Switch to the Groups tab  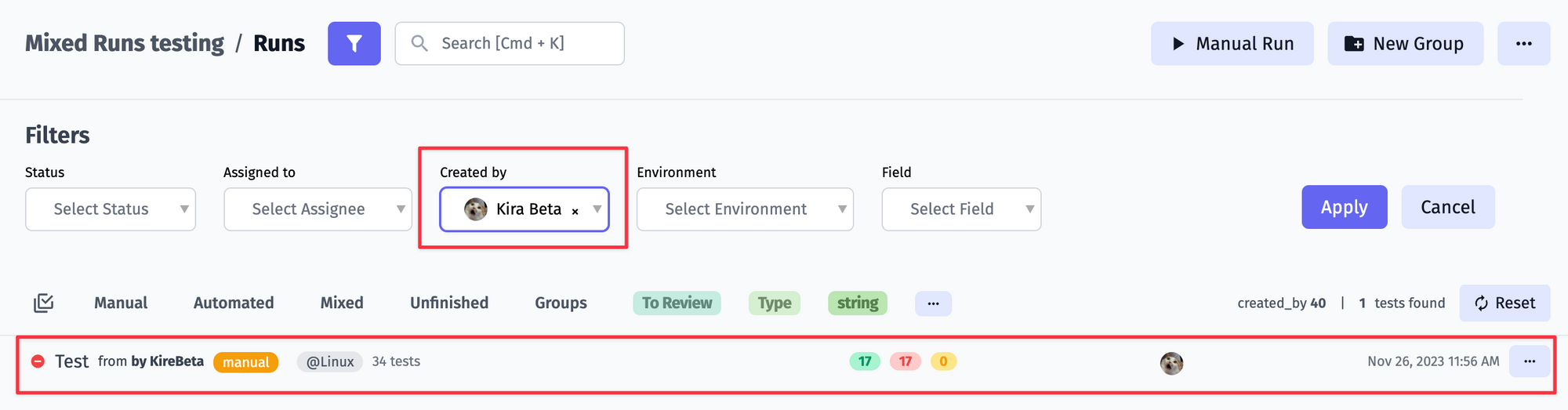(x=561, y=303)
